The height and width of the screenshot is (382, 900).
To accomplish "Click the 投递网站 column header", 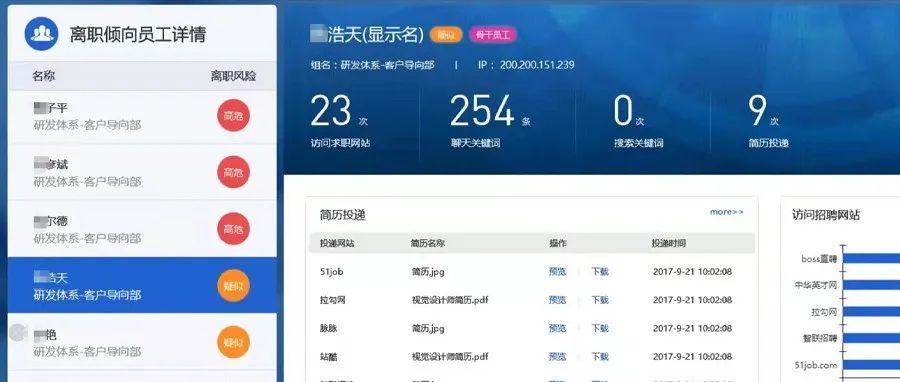I will [x=337, y=243].
